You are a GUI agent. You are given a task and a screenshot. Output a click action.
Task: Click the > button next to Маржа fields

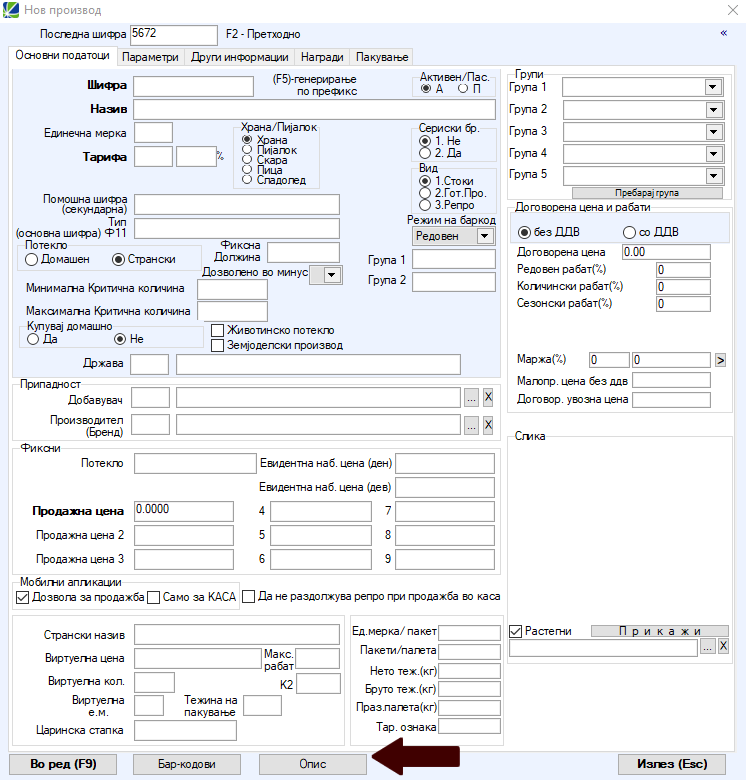[x=720, y=360]
